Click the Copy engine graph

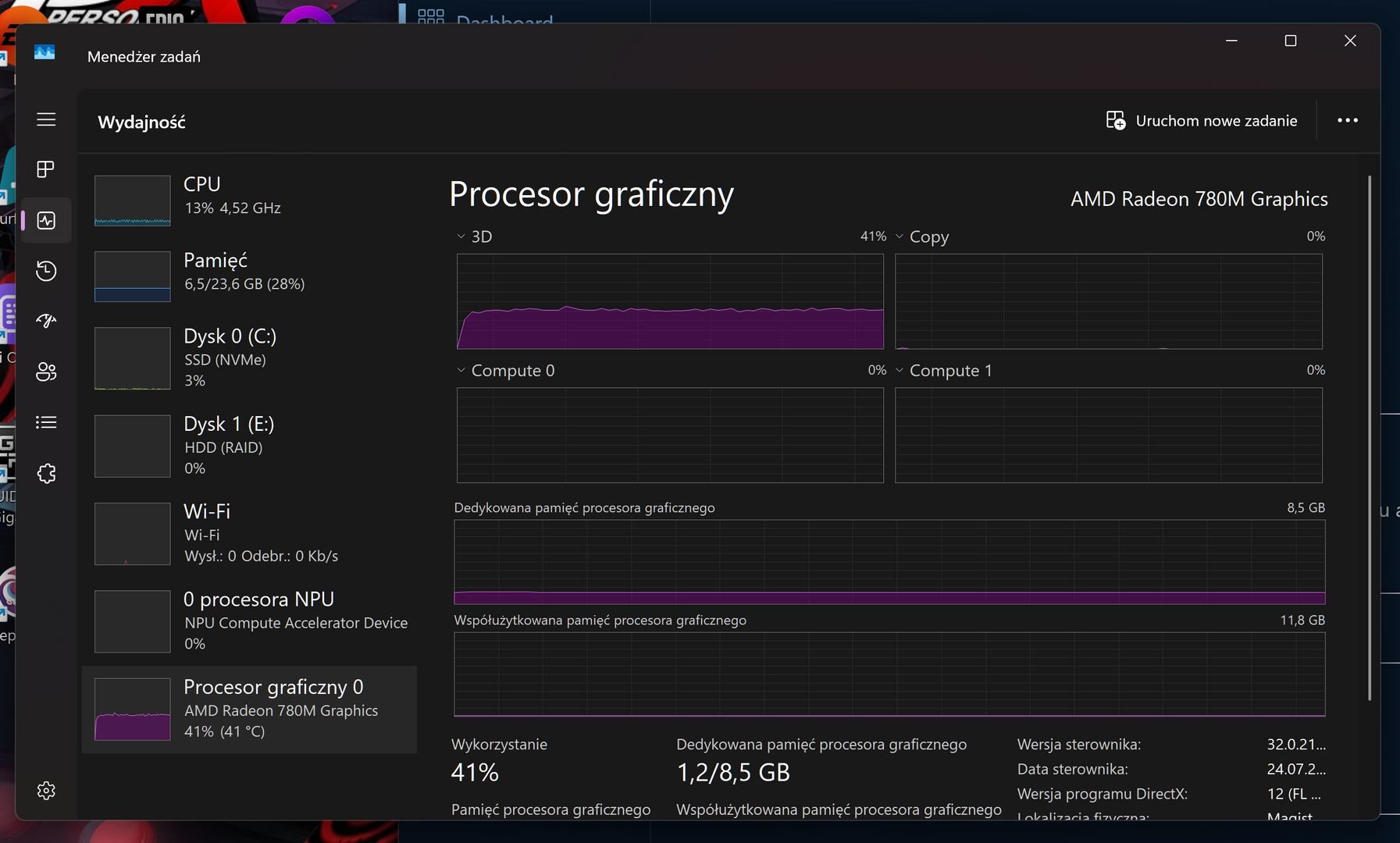[x=1109, y=301]
